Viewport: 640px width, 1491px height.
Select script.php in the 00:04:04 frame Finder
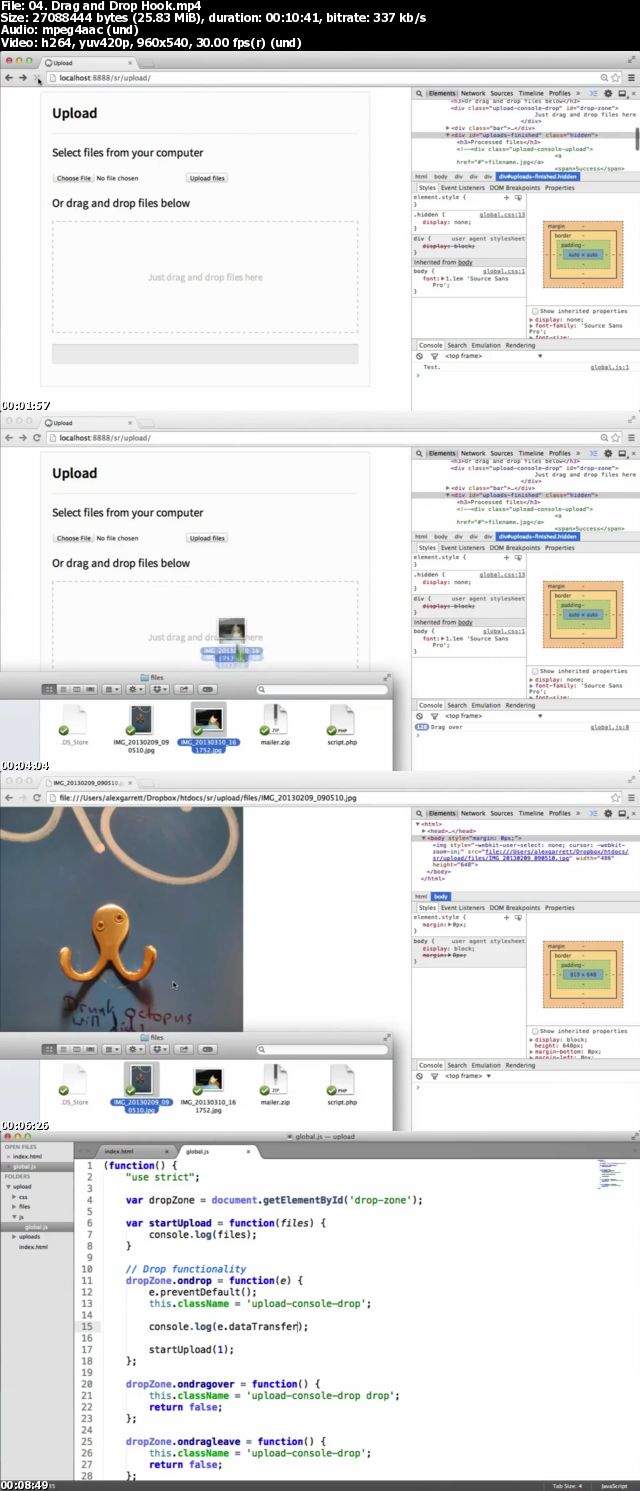coord(342,726)
